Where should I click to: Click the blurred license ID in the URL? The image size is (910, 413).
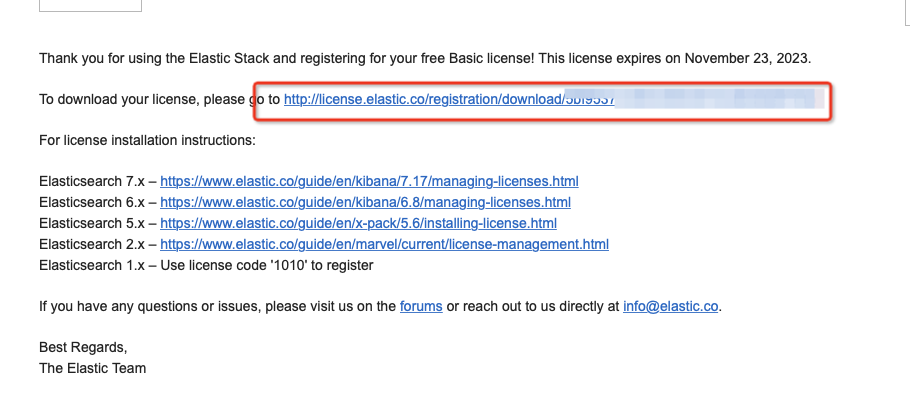(700, 99)
